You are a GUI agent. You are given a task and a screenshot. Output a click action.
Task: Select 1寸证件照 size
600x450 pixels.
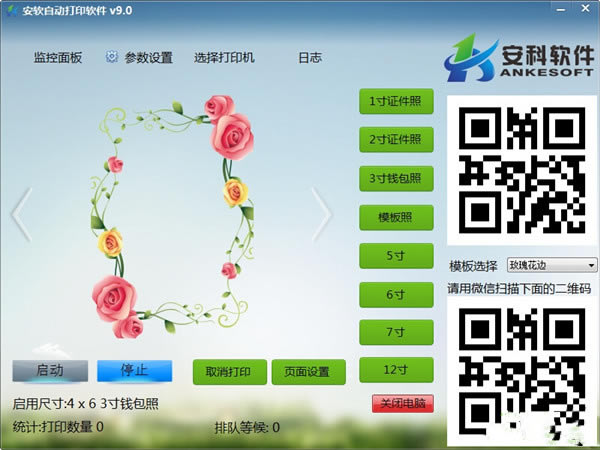click(396, 101)
